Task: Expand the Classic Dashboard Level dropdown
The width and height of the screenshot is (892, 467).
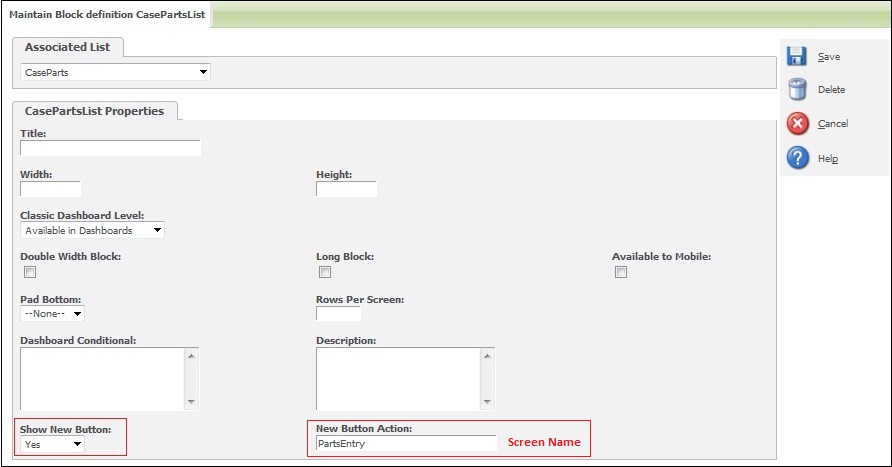Action: point(92,230)
